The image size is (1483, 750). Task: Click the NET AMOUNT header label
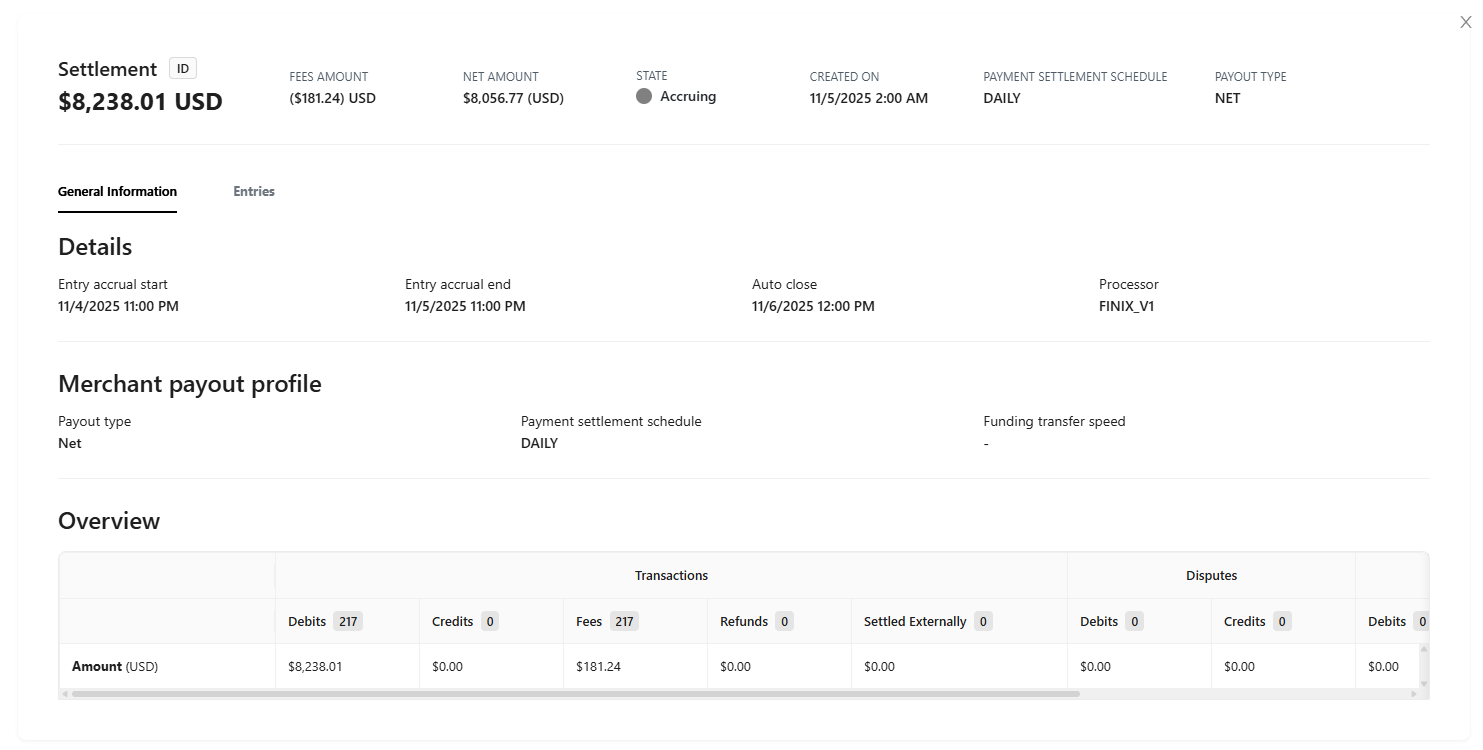tap(500, 76)
